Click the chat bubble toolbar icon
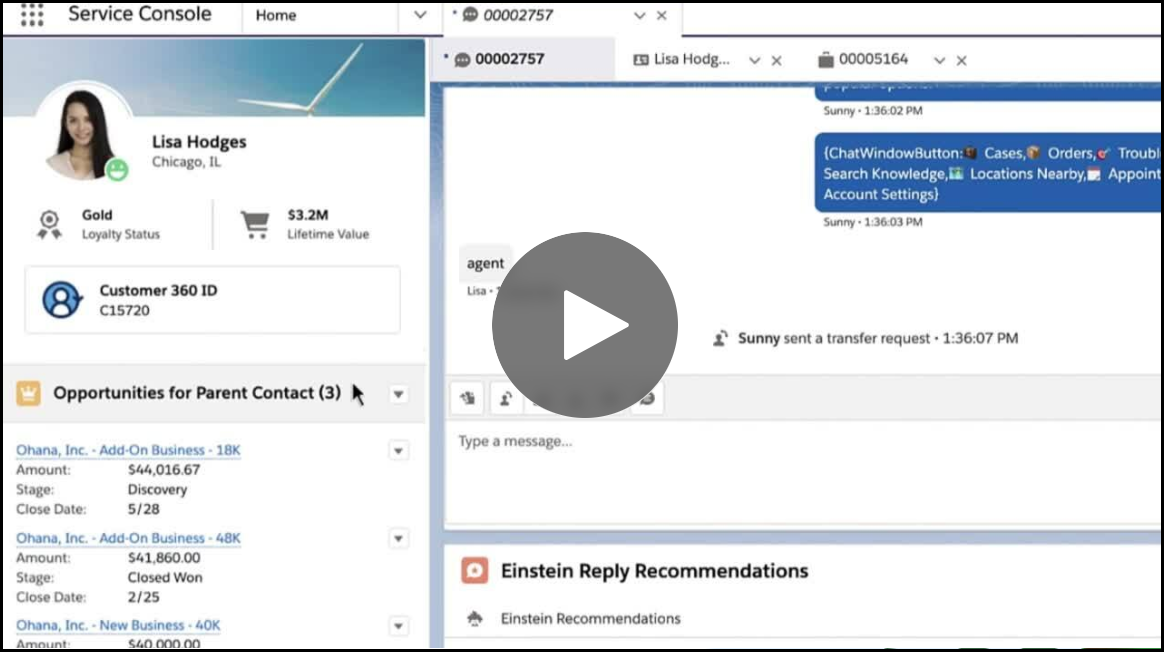 648,399
